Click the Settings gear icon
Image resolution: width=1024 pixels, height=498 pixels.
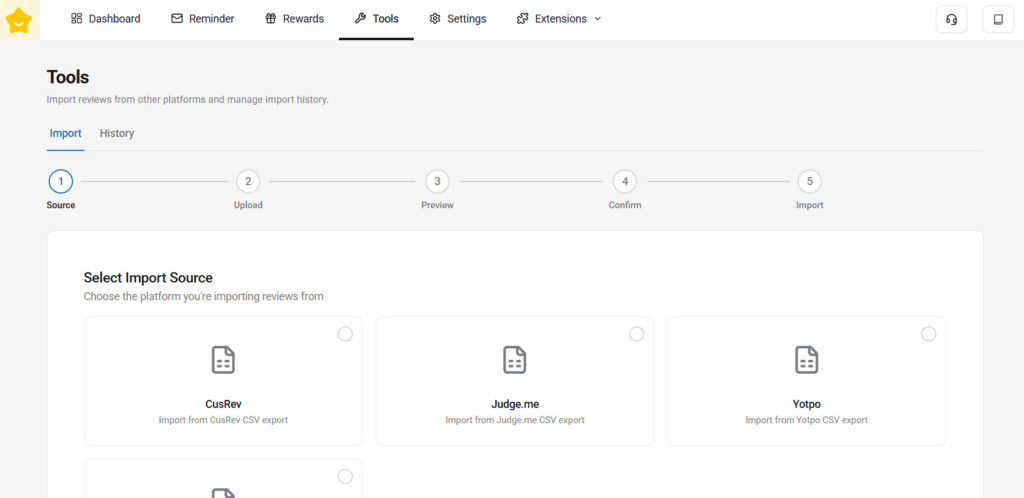coord(435,19)
